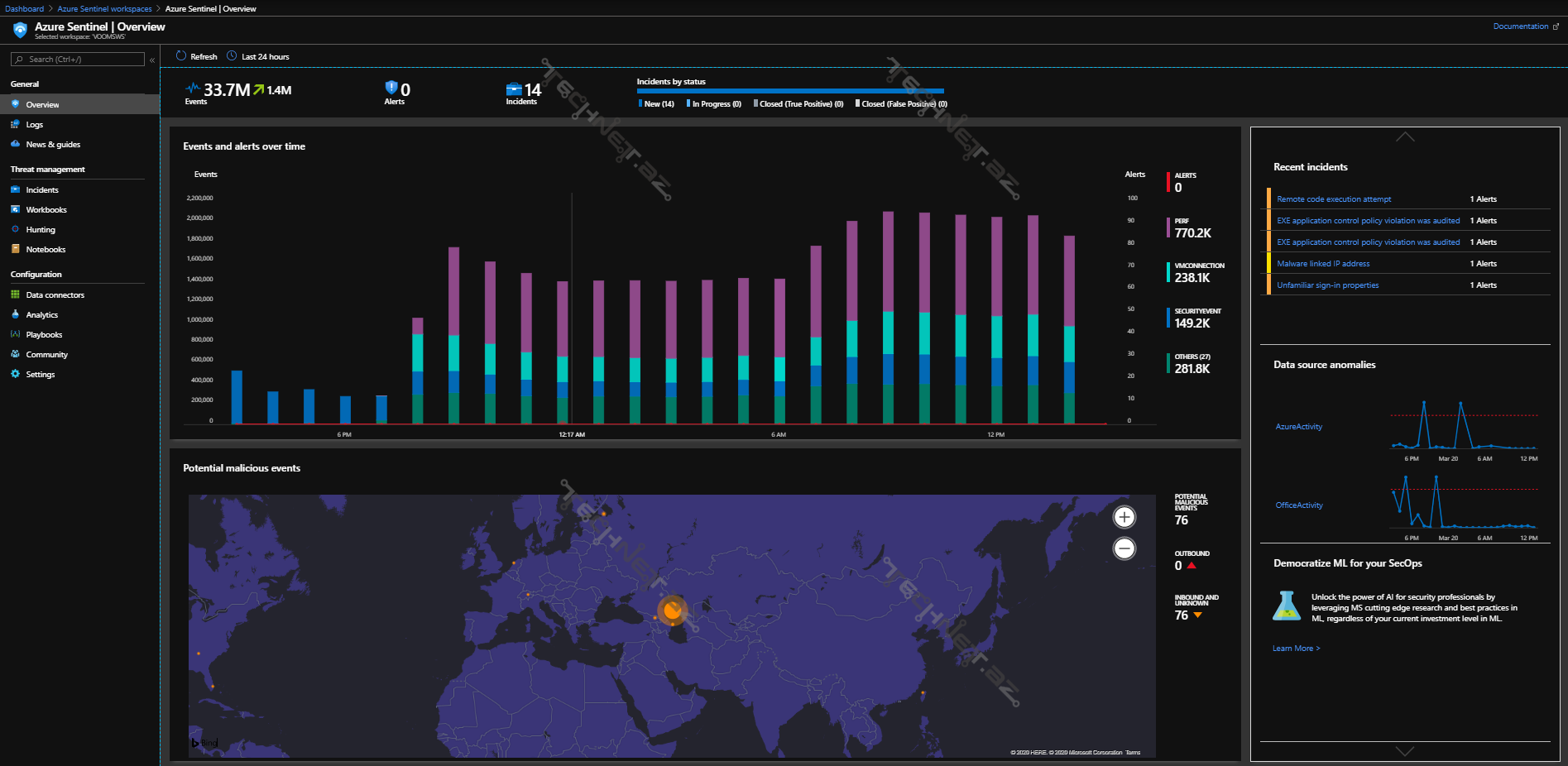Zoom out on the malicious events map
Screen dimensions: 1568x766
[1124, 548]
